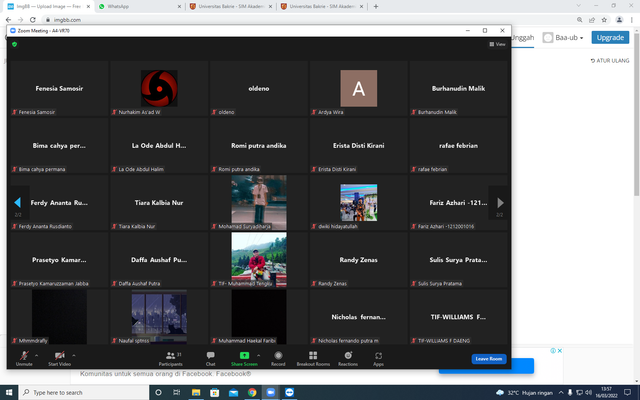Select Naufal sptrss anime image tile

coord(159,317)
